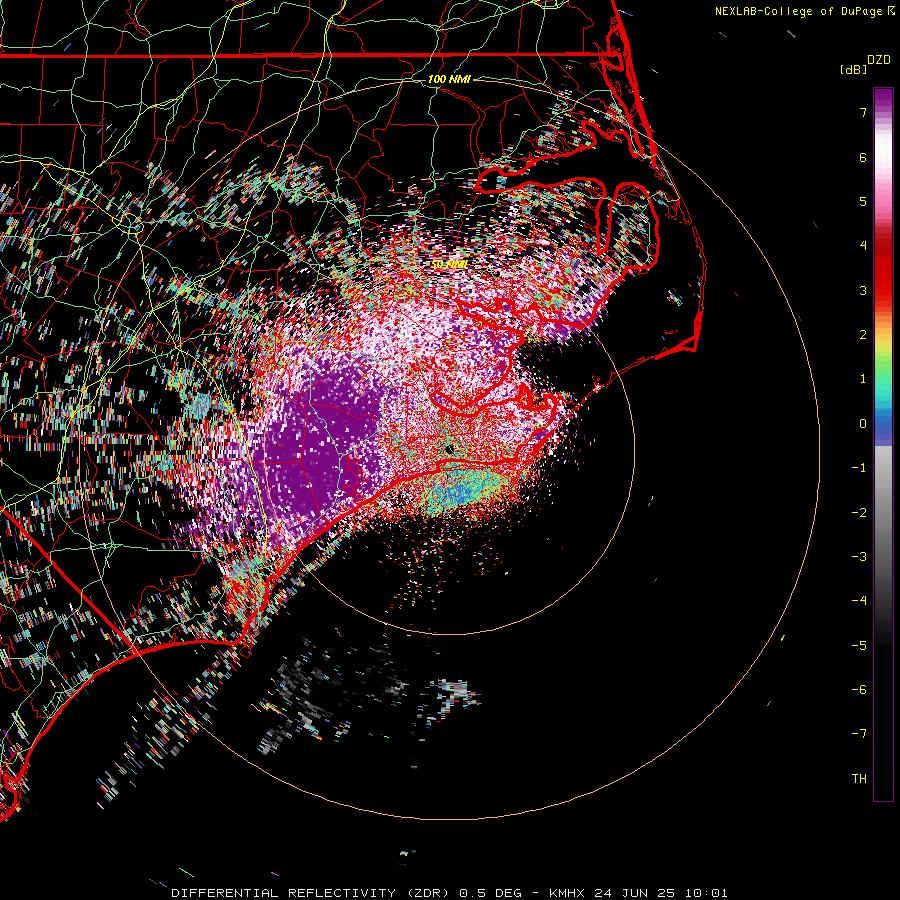This screenshot has width=900, height=900.
Task: Select the 5 dB scale value
Action: pos(863,201)
